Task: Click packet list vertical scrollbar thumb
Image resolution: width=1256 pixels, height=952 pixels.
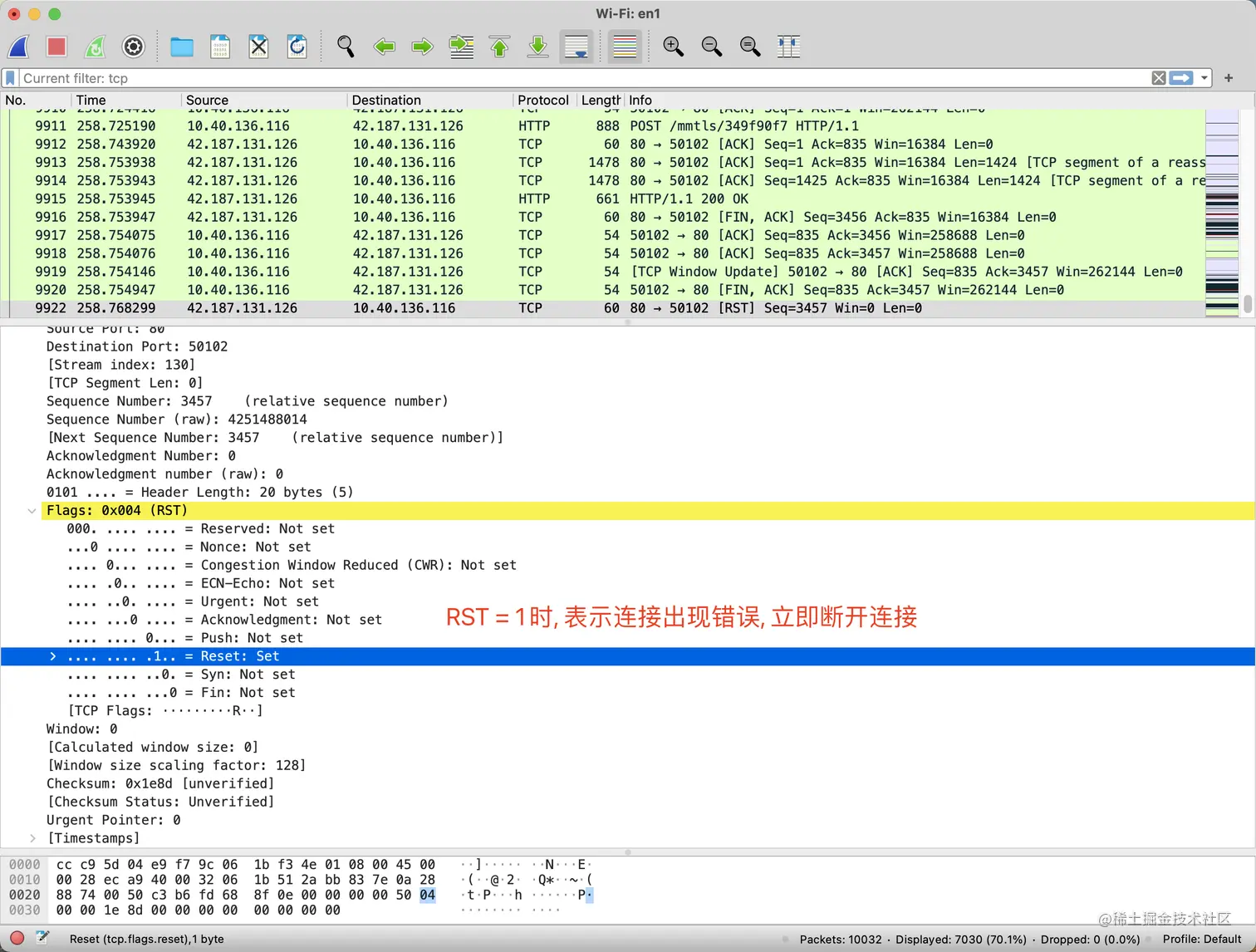Action: click(x=1247, y=303)
